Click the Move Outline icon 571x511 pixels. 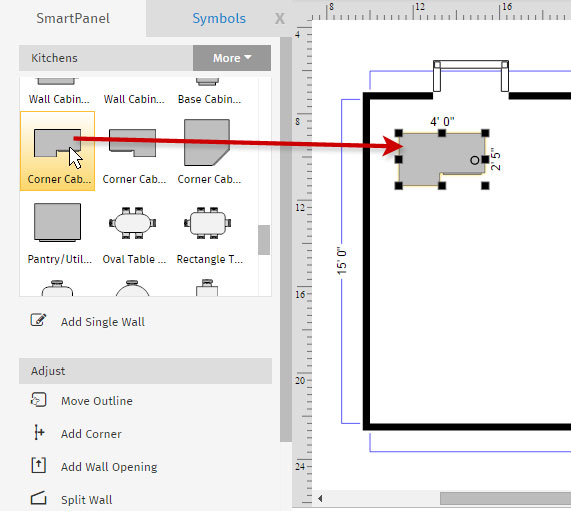pyautogui.click(x=38, y=400)
